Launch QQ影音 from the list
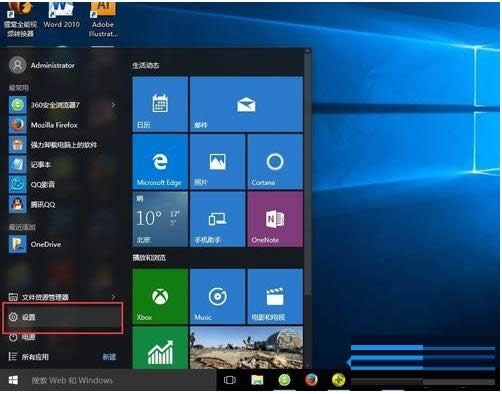Image resolution: width=502 pixels, height=394 pixels. tap(63, 184)
